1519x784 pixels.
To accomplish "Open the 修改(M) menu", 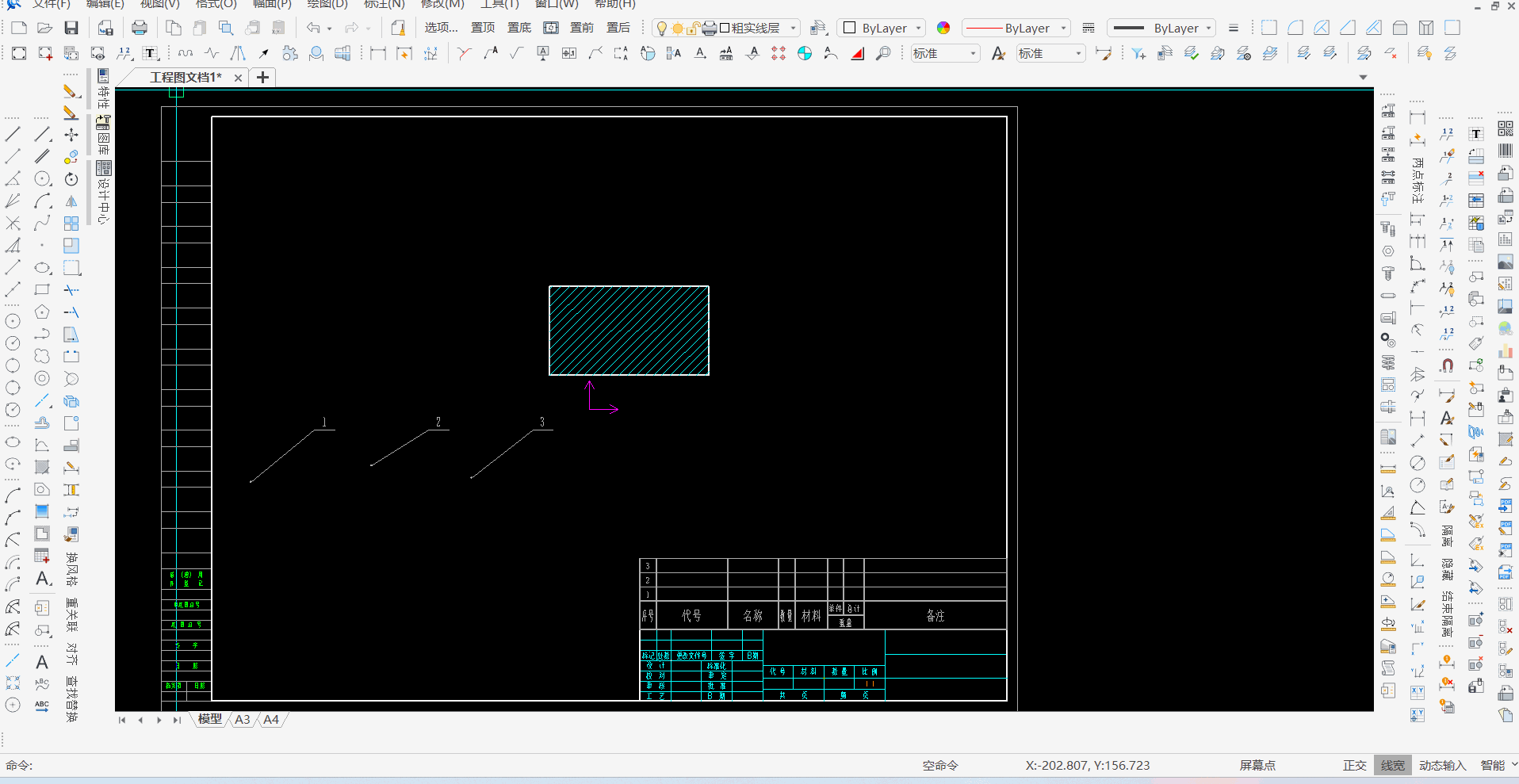I will [x=442, y=4].
